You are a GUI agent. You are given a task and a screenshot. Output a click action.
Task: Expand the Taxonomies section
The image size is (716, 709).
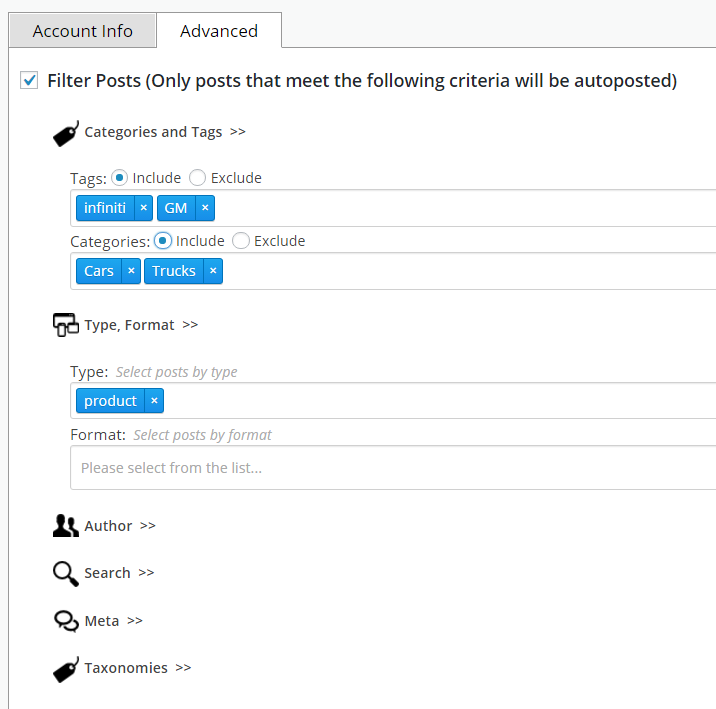pyautogui.click(x=137, y=668)
